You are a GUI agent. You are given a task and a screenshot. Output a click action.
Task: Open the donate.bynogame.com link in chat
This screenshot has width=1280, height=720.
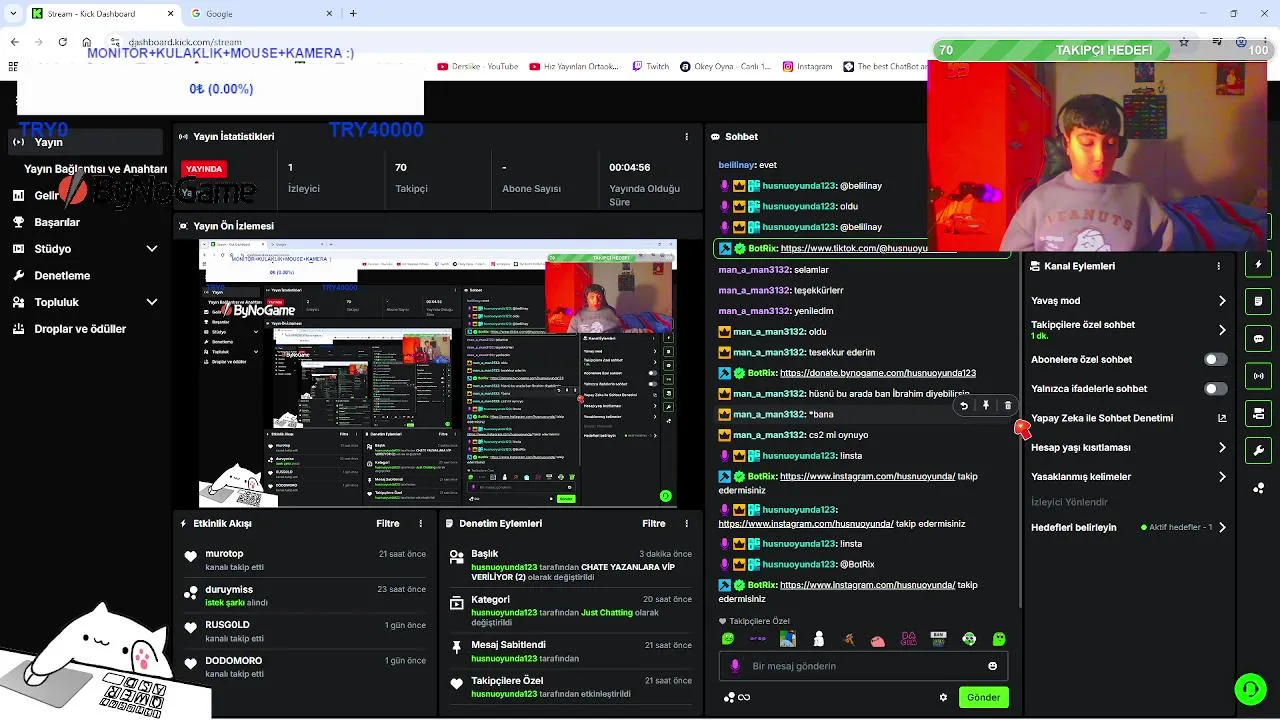pyautogui.click(x=877, y=373)
